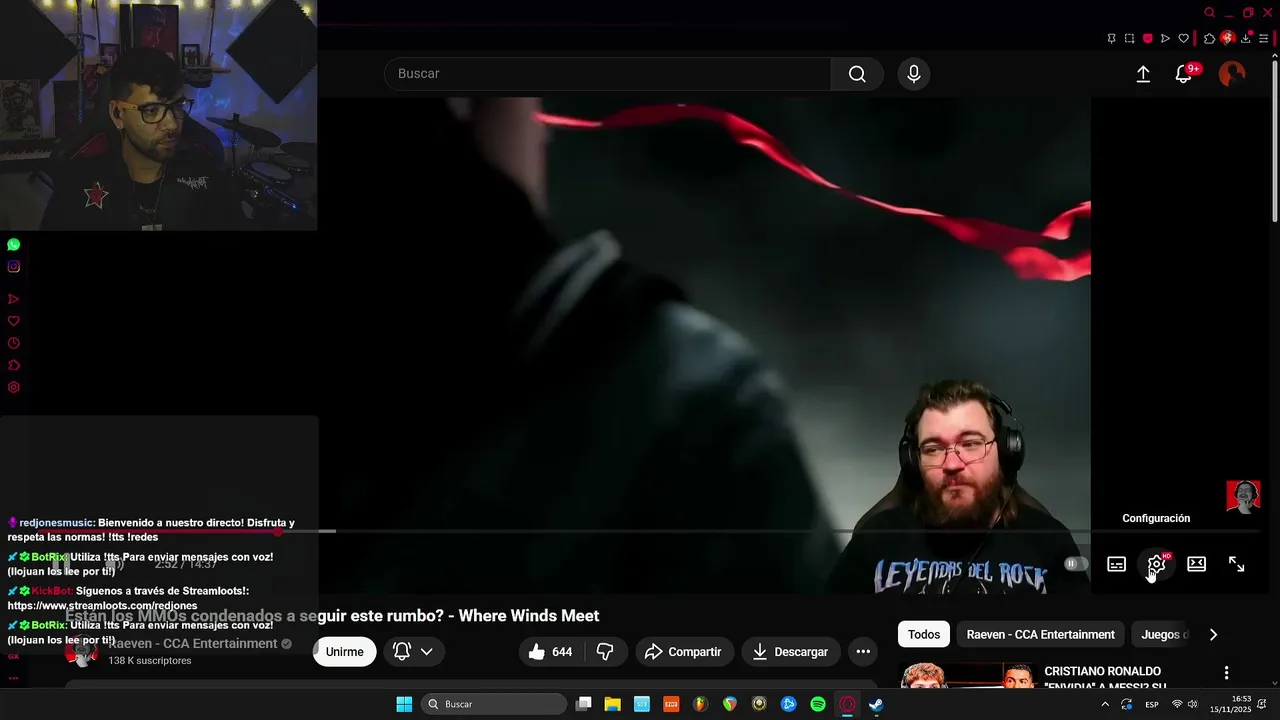Toggle Opera ad blocker shield icon
This screenshot has width=1280, height=720.
click(1147, 38)
